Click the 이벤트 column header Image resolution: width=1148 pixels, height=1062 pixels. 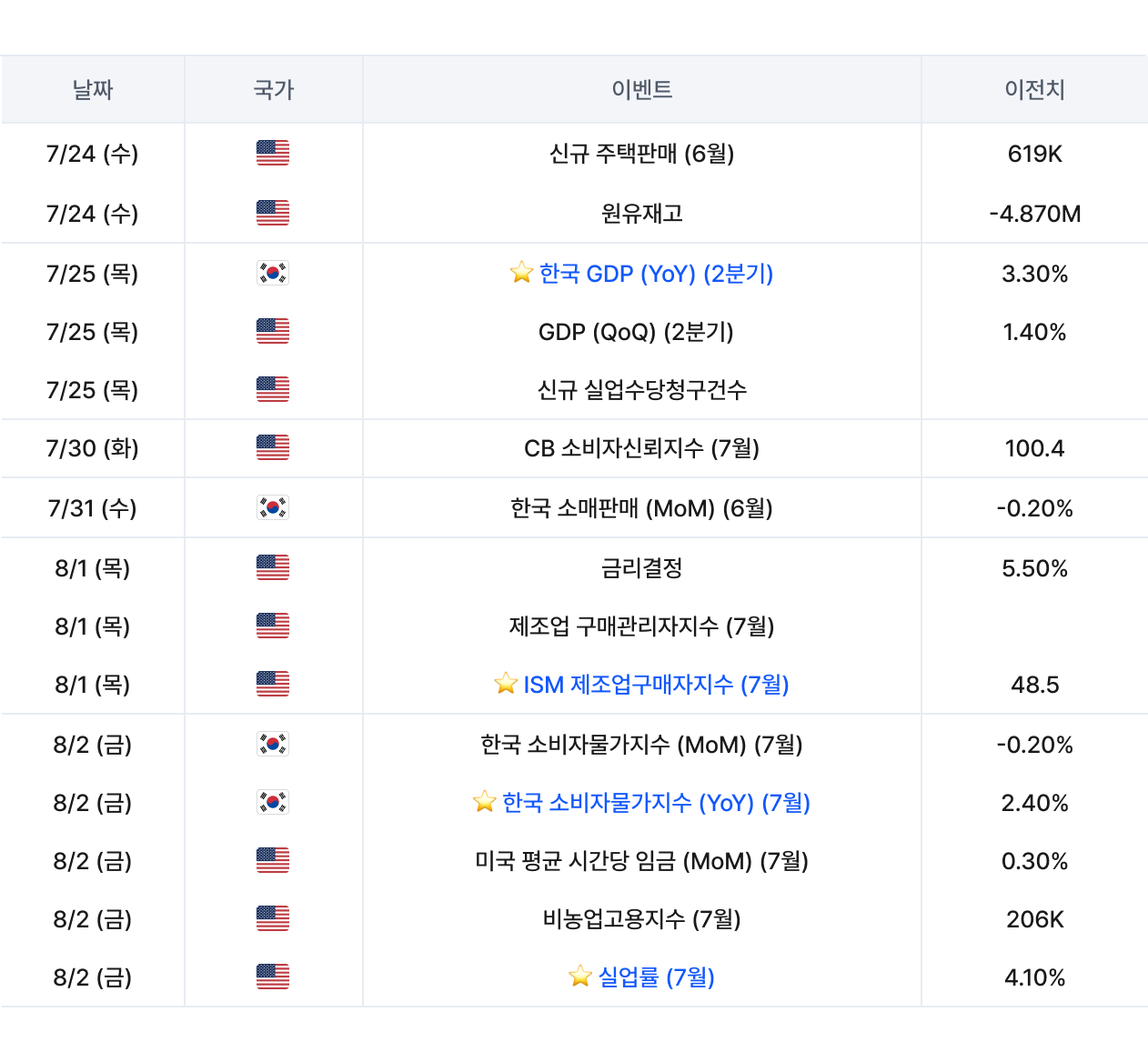(642, 90)
